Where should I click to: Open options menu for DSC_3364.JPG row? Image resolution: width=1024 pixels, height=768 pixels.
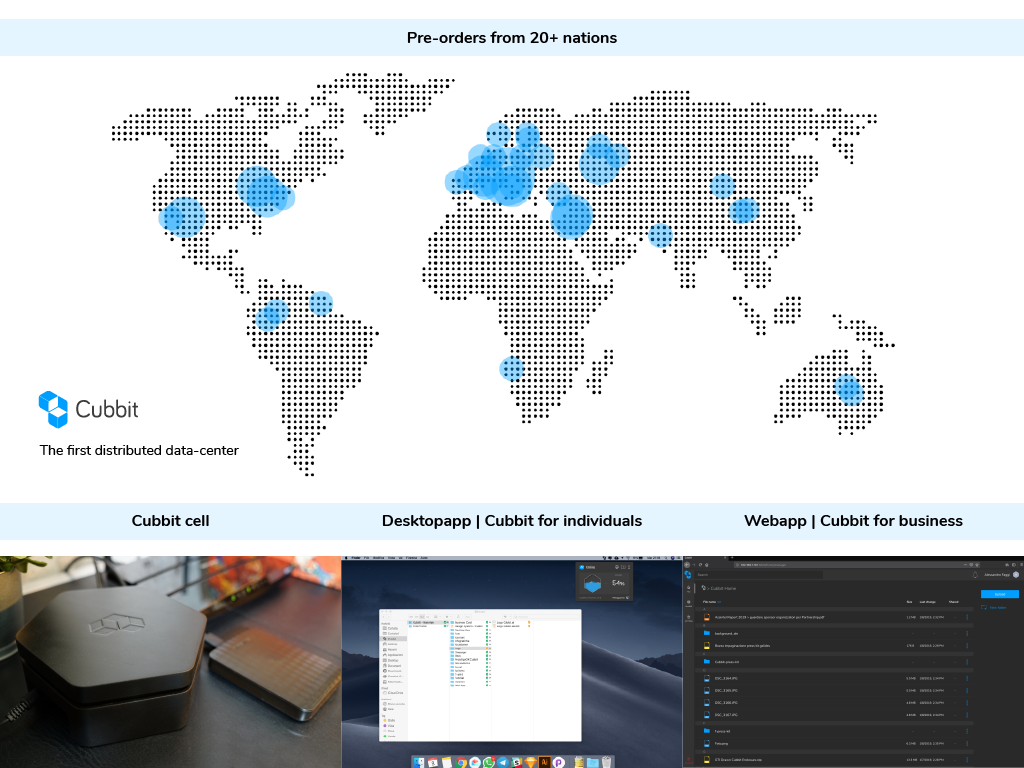tap(967, 679)
